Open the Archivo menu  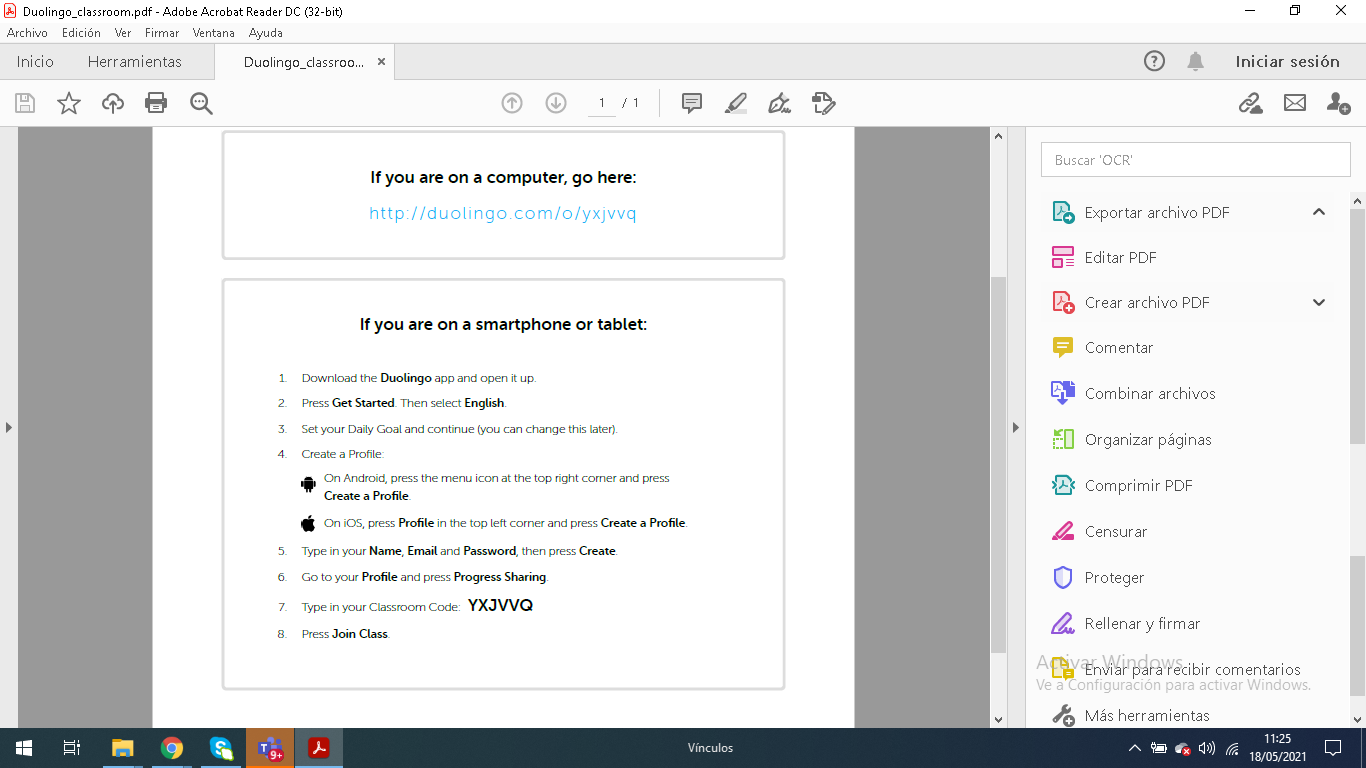pyautogui.click(x=27, y=33)
